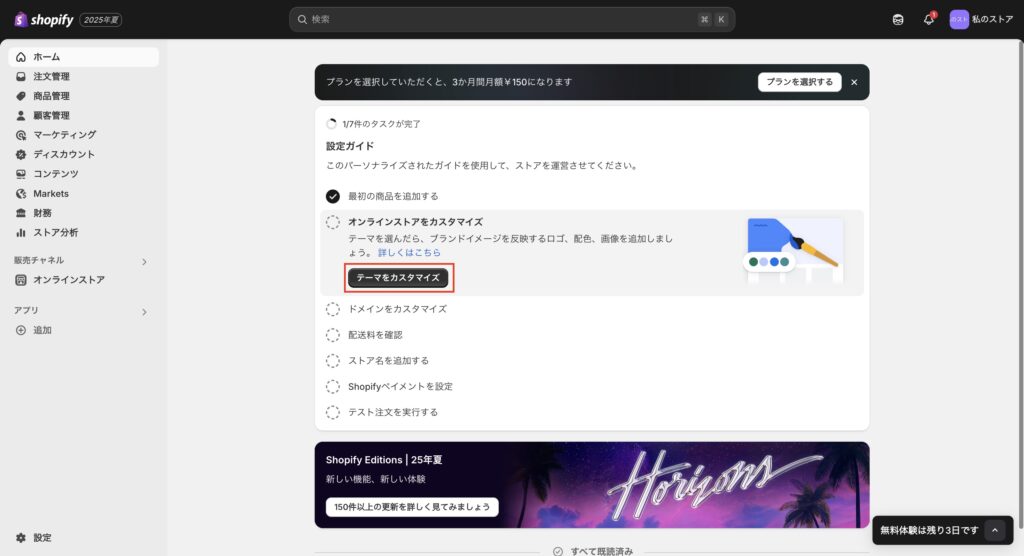Mark ドメインをカスタマイズ task circle as done
The height and width of the screenshot is (556, 1024).
(333, 309)
